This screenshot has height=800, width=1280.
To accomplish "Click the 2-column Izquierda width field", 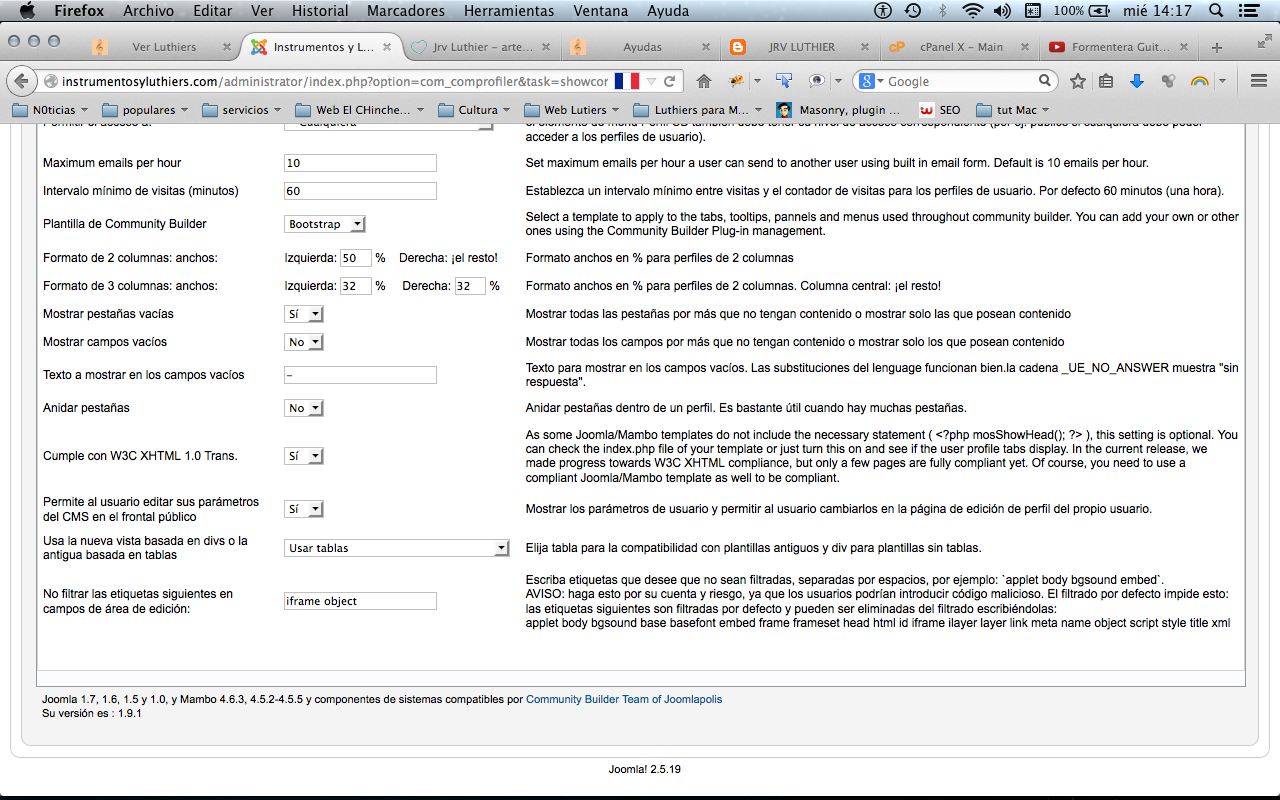I will (x=356, y=258).
